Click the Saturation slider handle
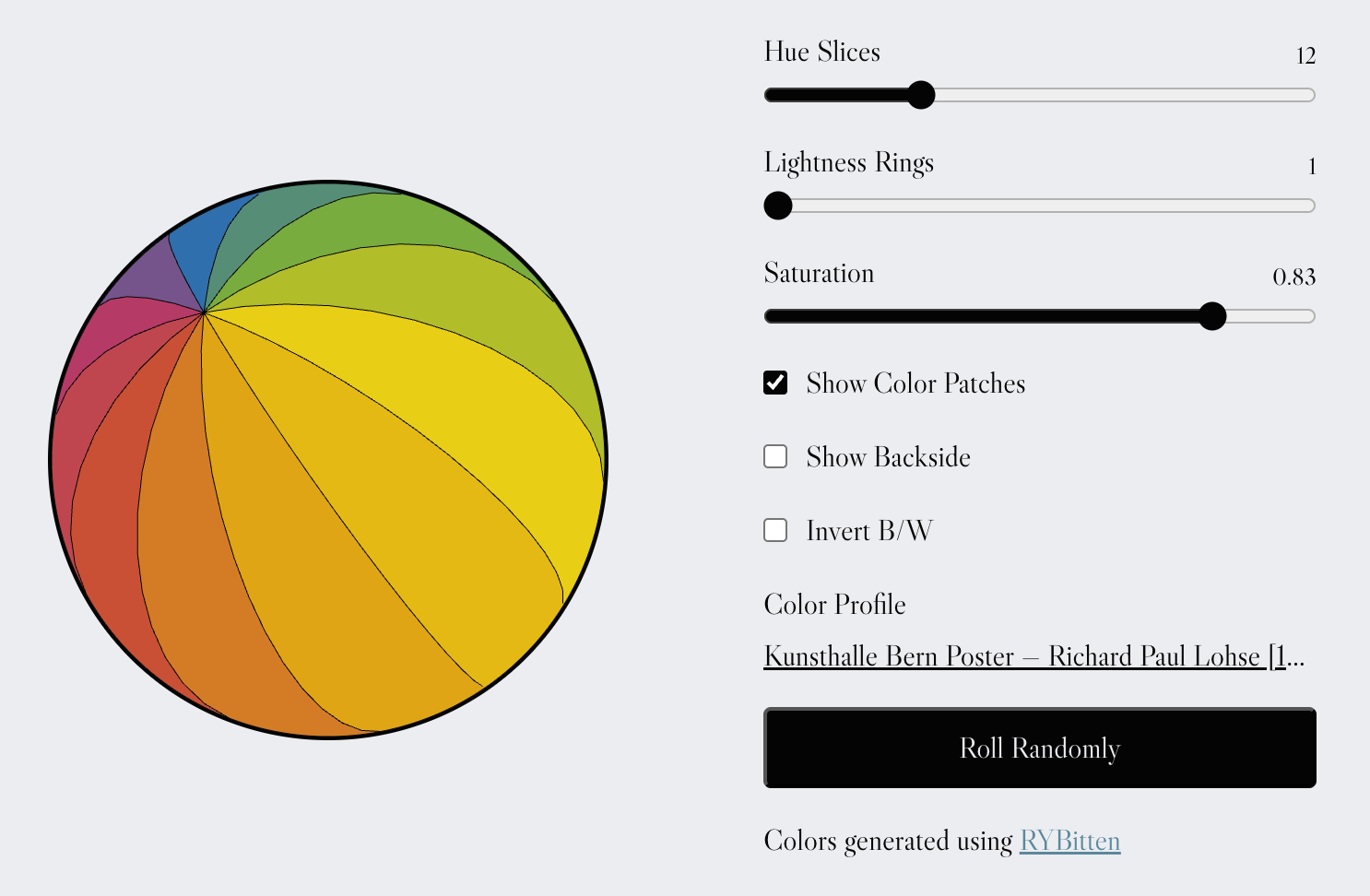This screenshot has width=1370, height=896. [1211, 316]
